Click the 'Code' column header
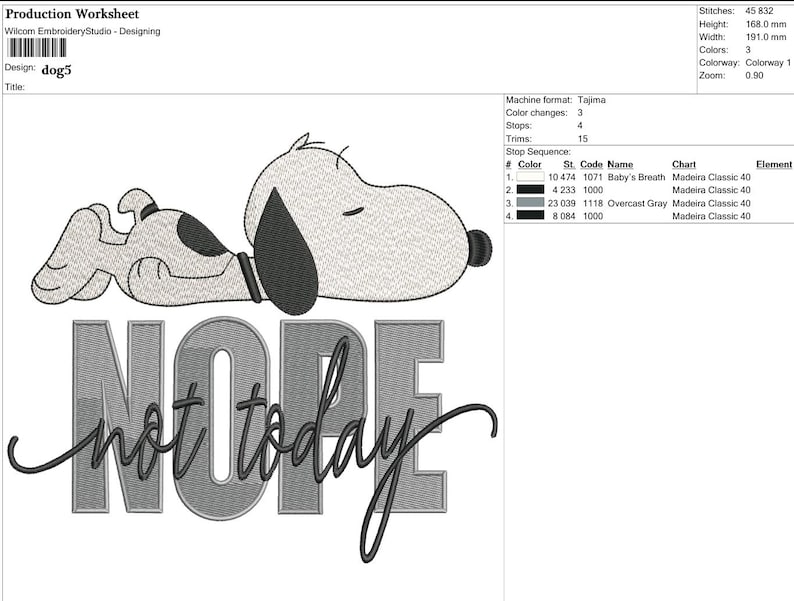794x601 pixels. (591, 165)
